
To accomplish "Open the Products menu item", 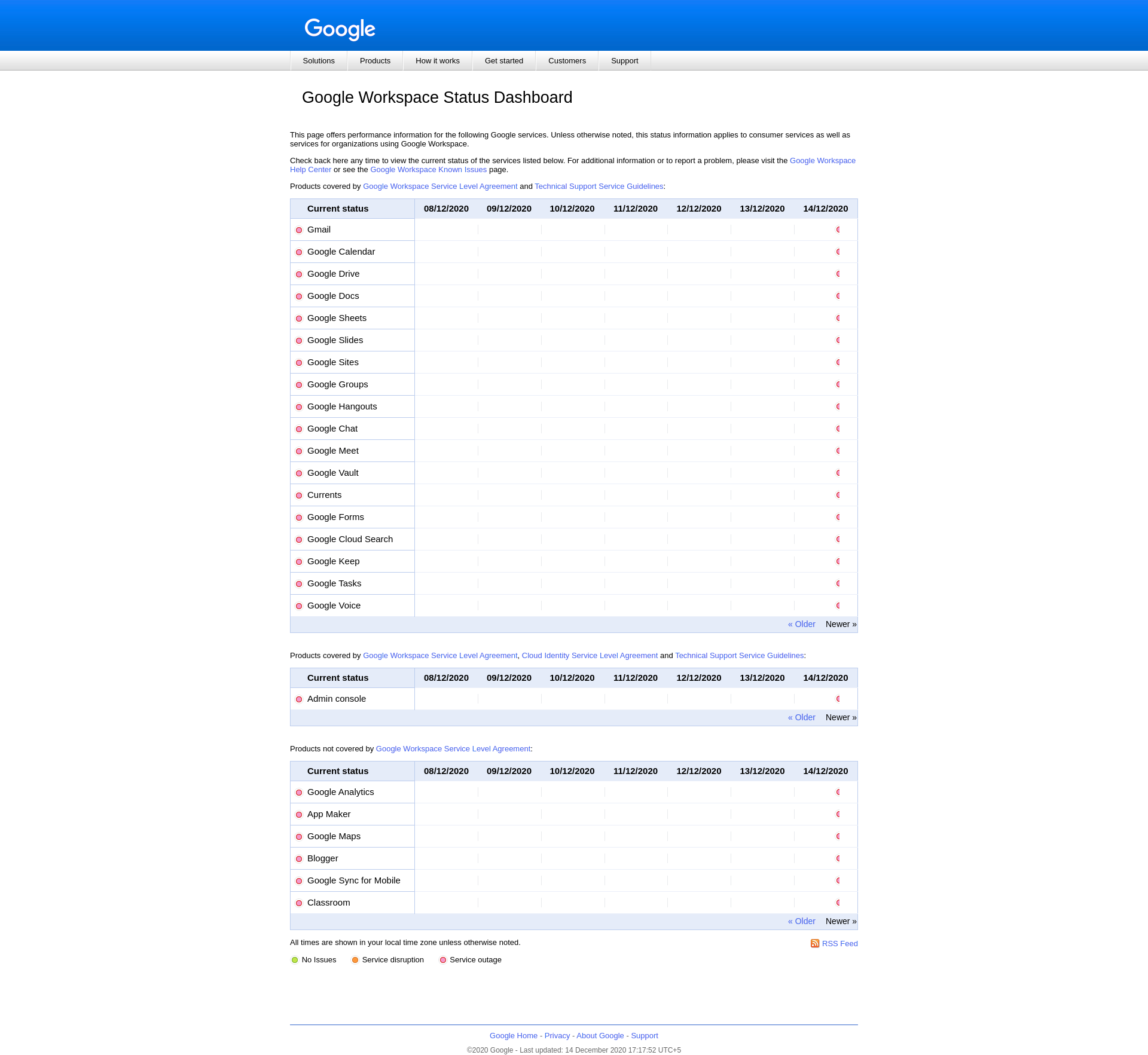I will 375,61.
